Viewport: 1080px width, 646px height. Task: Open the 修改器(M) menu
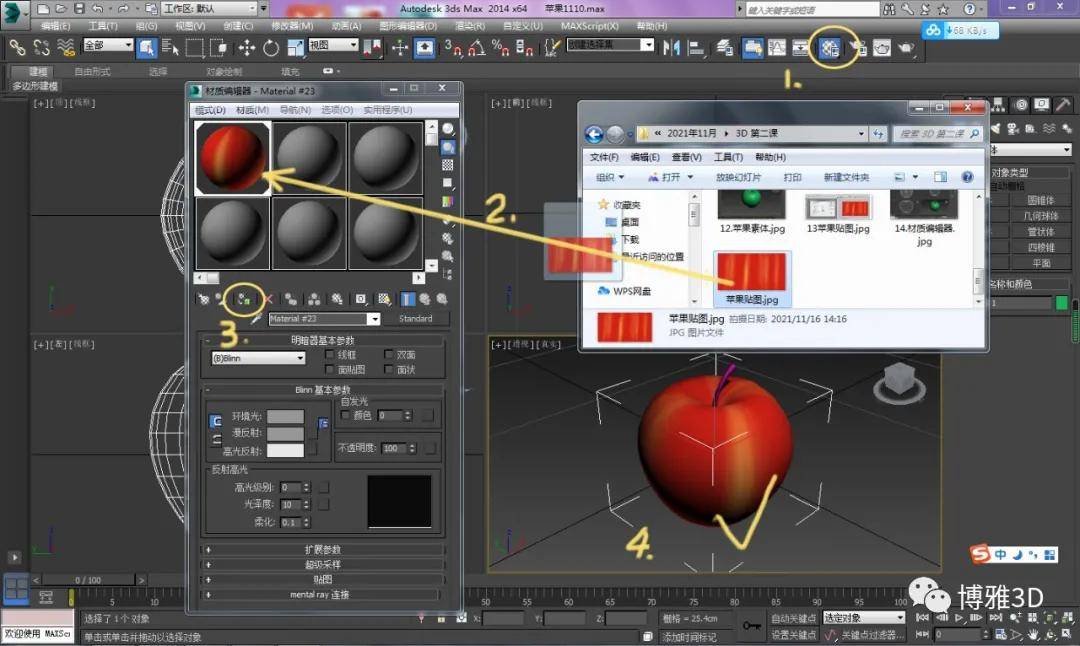tap(292, 26)
